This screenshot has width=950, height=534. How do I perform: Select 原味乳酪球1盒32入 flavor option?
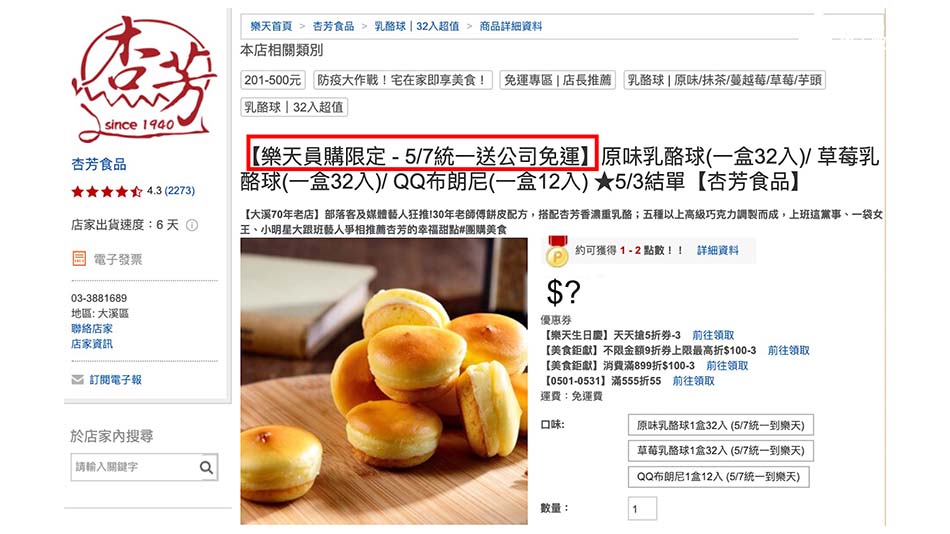(x=720, y=426)
